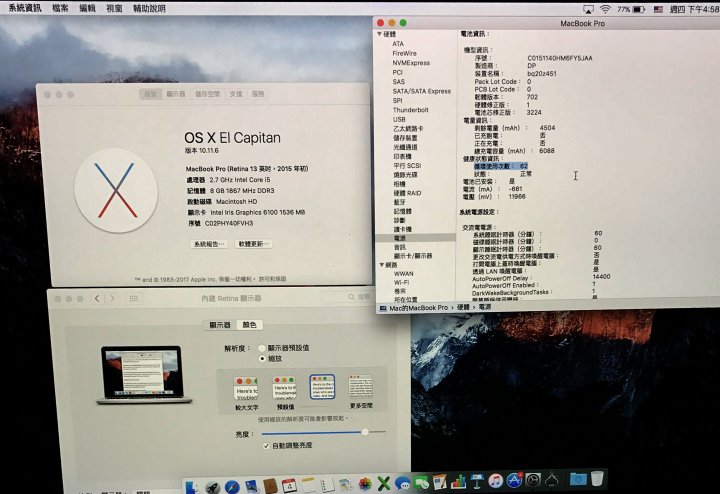
Task: Select the 顯示器 tab in display preferences
Action: click(220, 325)
